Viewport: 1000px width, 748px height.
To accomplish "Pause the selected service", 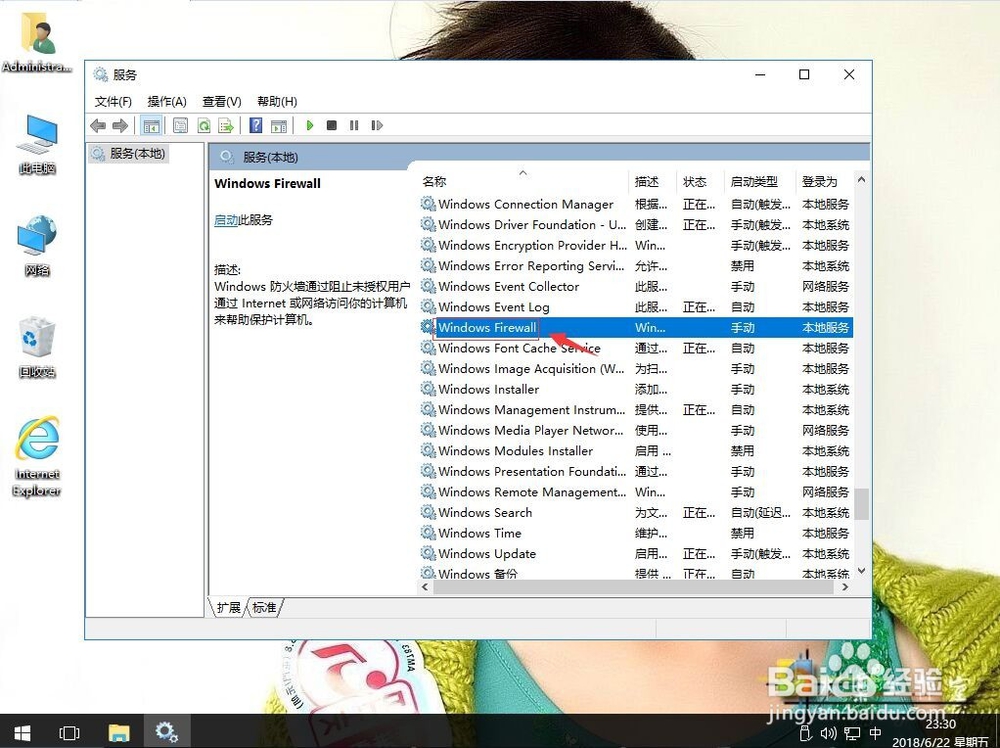I will (x=355, y=125).
